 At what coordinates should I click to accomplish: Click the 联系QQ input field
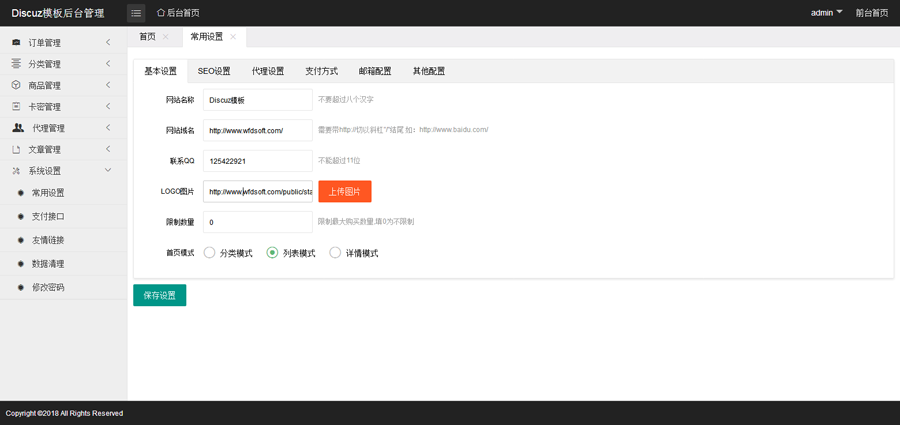pos(258,161)
